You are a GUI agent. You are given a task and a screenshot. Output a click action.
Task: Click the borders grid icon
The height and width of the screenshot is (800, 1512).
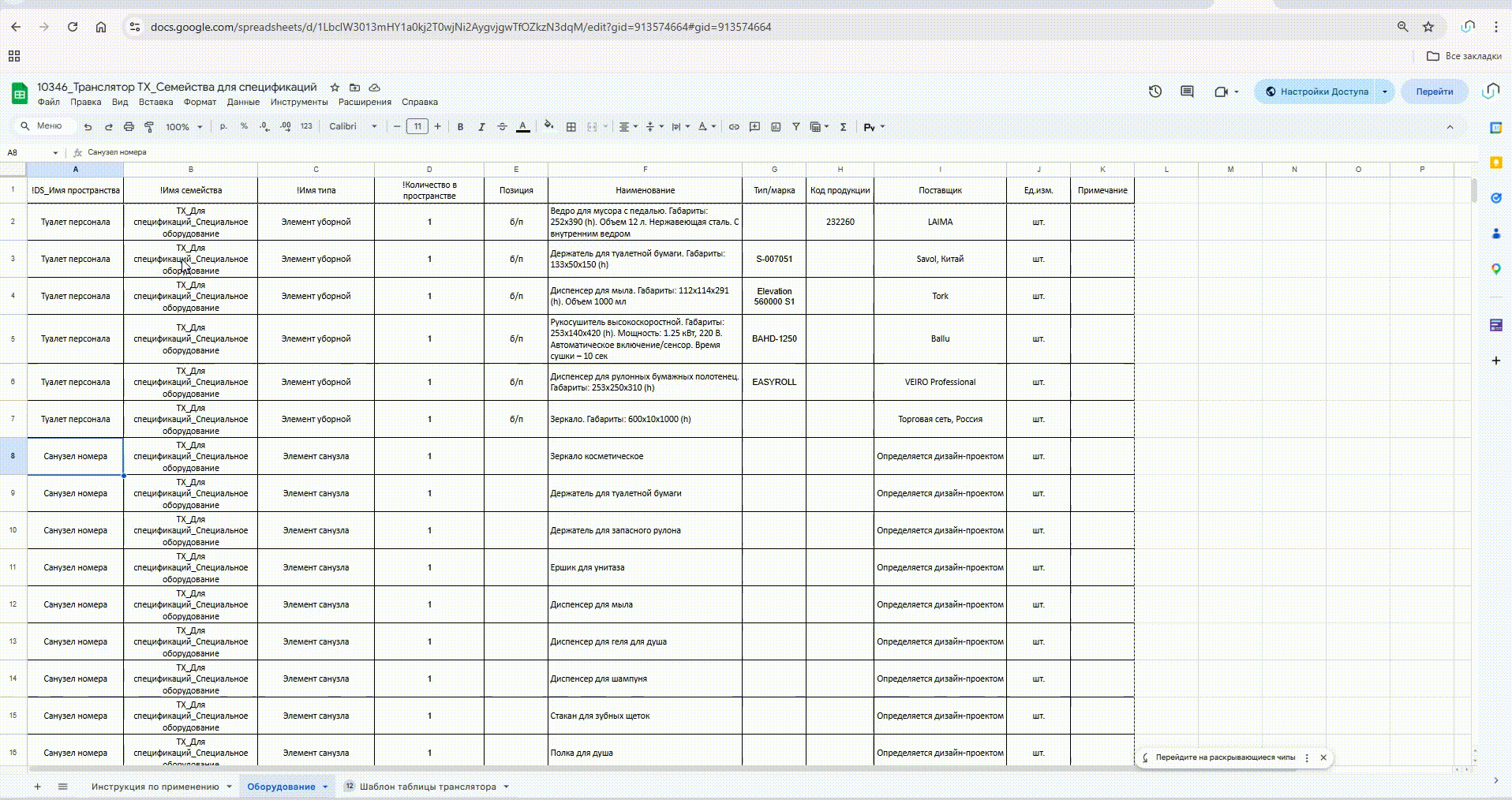pos(571,126)
